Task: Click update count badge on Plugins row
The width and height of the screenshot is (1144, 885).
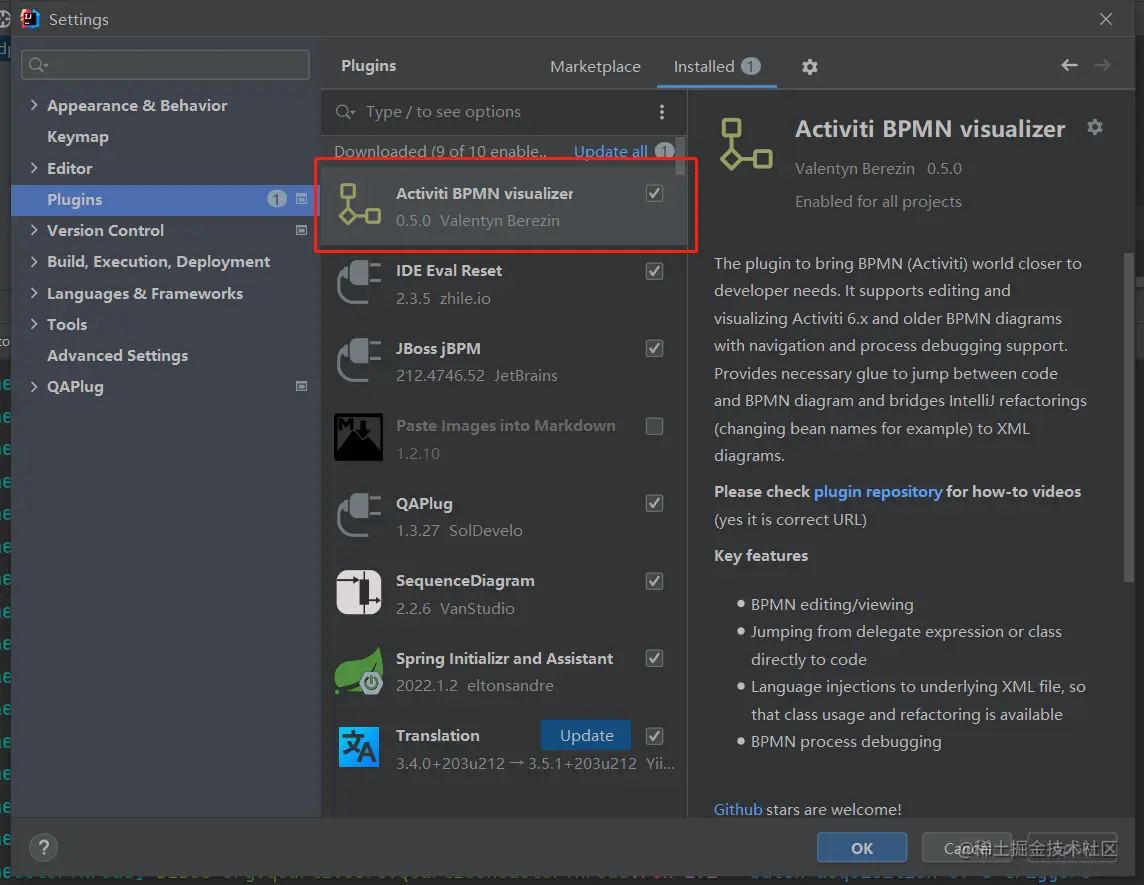Action: click(277, 198)
